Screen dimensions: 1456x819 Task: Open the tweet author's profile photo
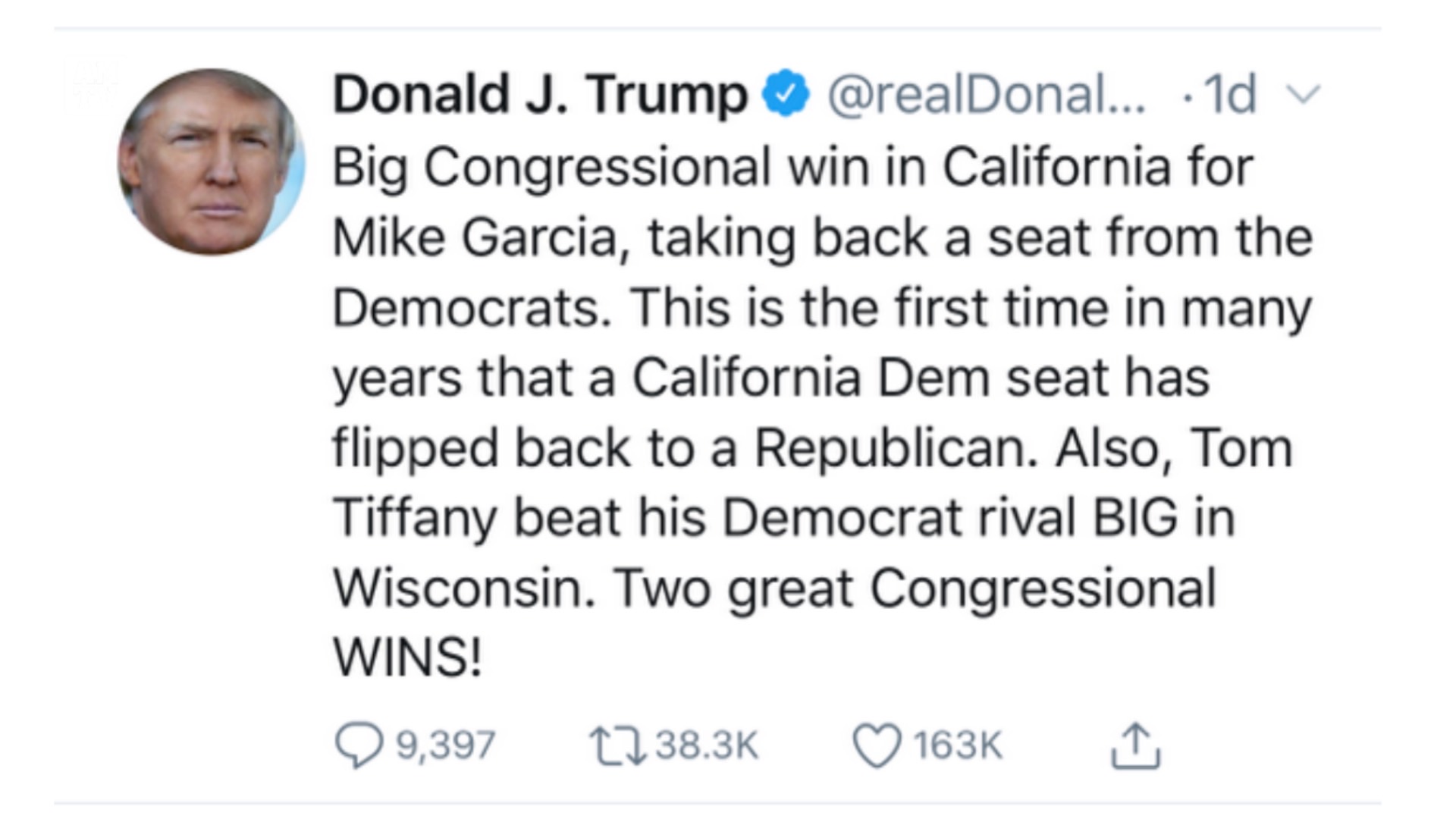[x=211, y=162]
